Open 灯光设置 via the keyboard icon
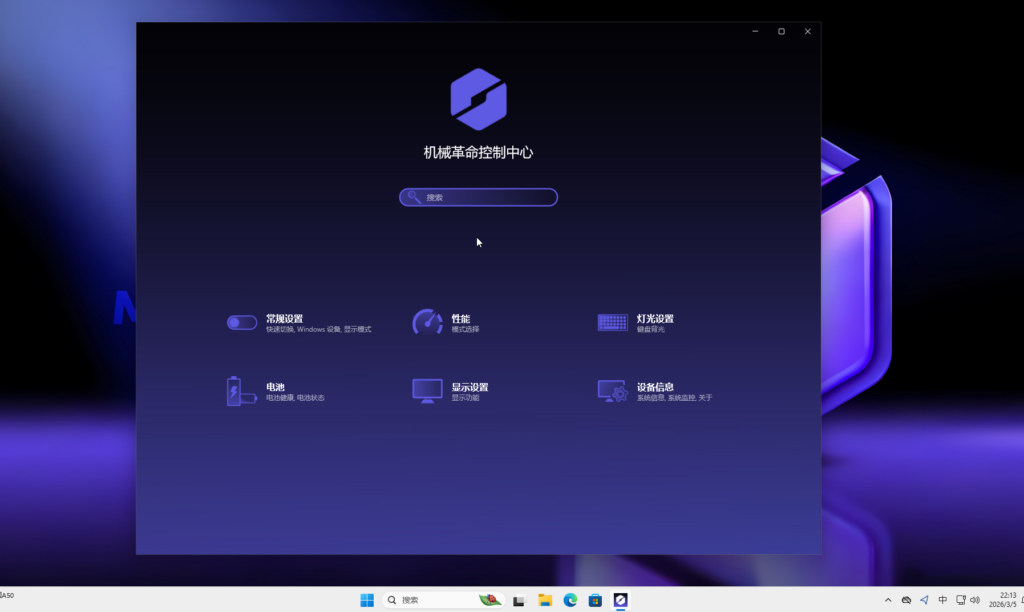The image size is (1024, 612). [612, 322]
